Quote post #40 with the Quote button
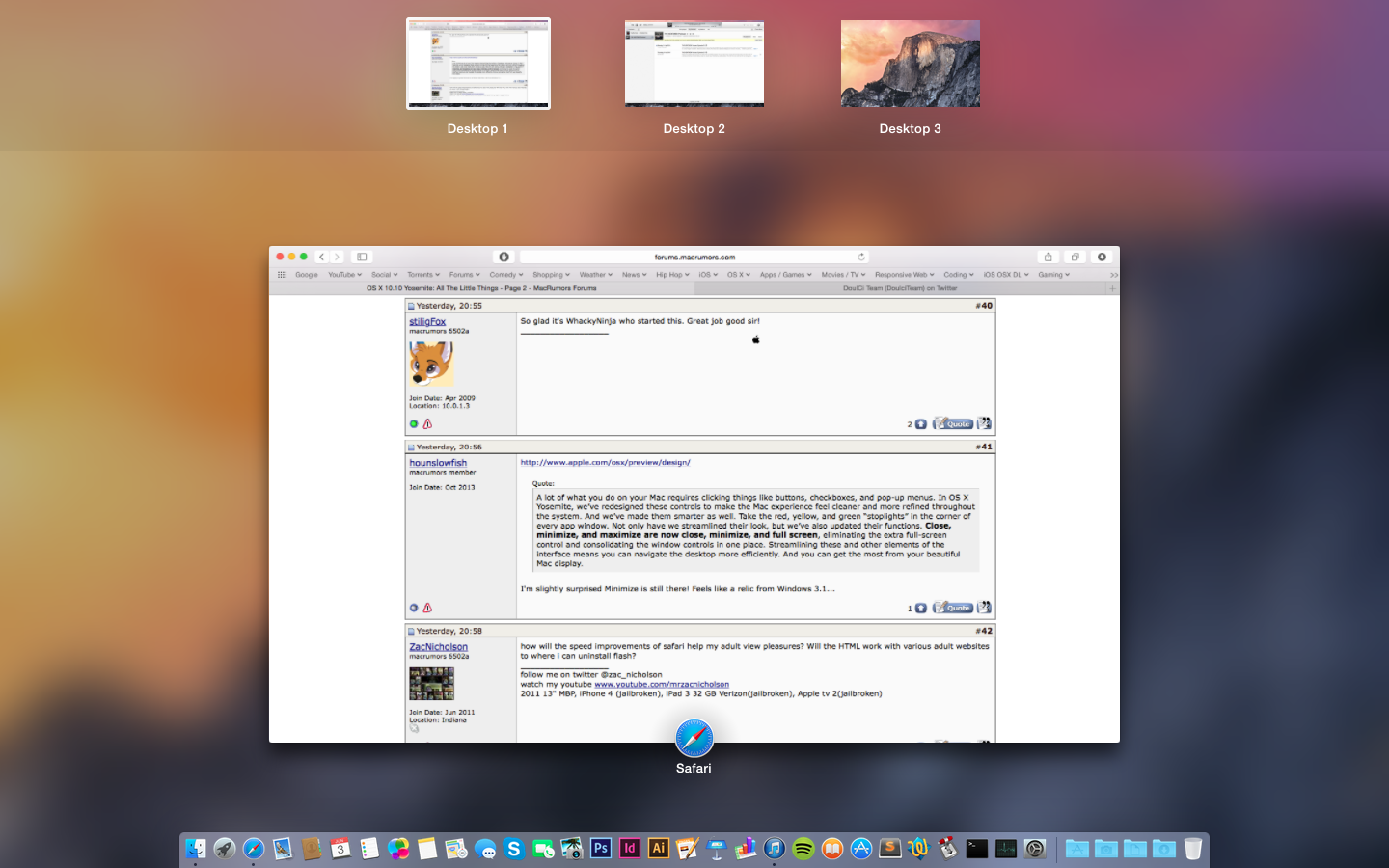The width and height of the screenshot is (1389, 868). point(953,423)
